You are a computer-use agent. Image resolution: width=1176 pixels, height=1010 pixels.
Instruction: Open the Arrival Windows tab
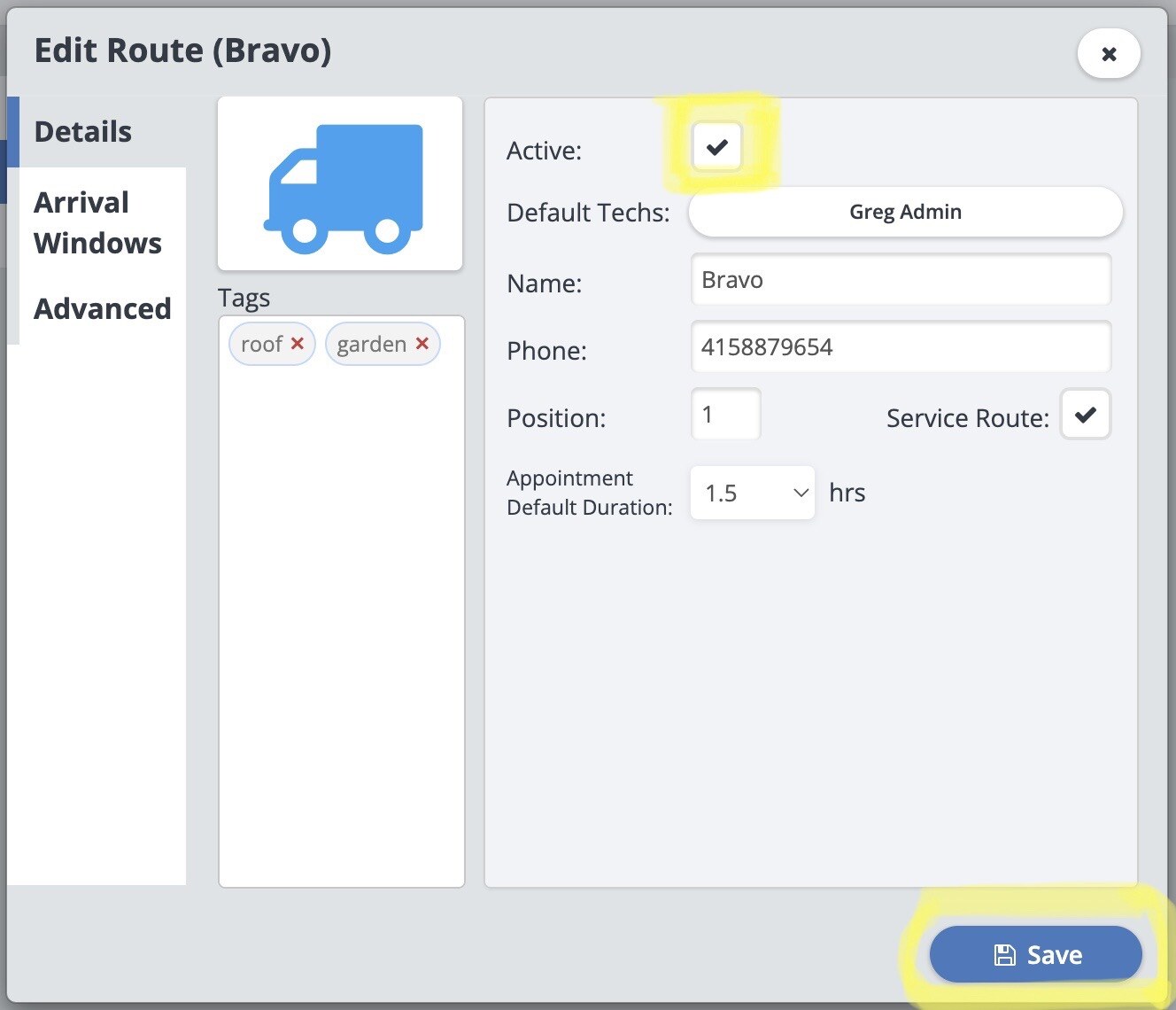(97, 222)
